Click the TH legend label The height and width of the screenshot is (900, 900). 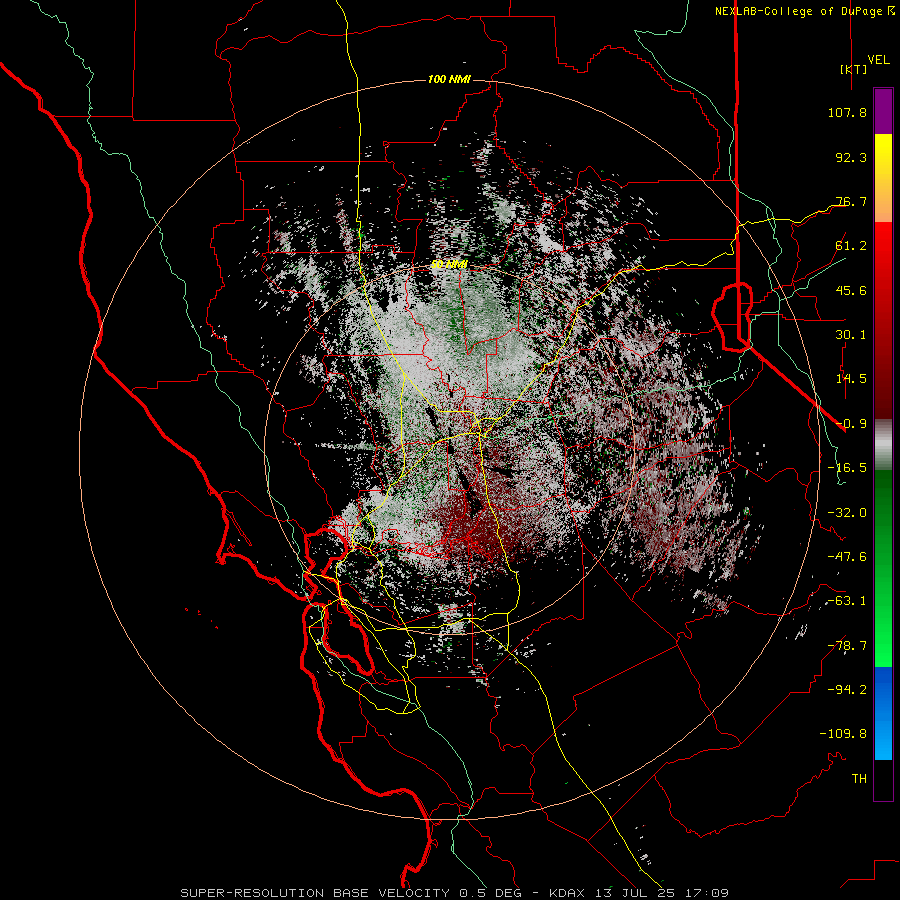(x=859, y=779)
